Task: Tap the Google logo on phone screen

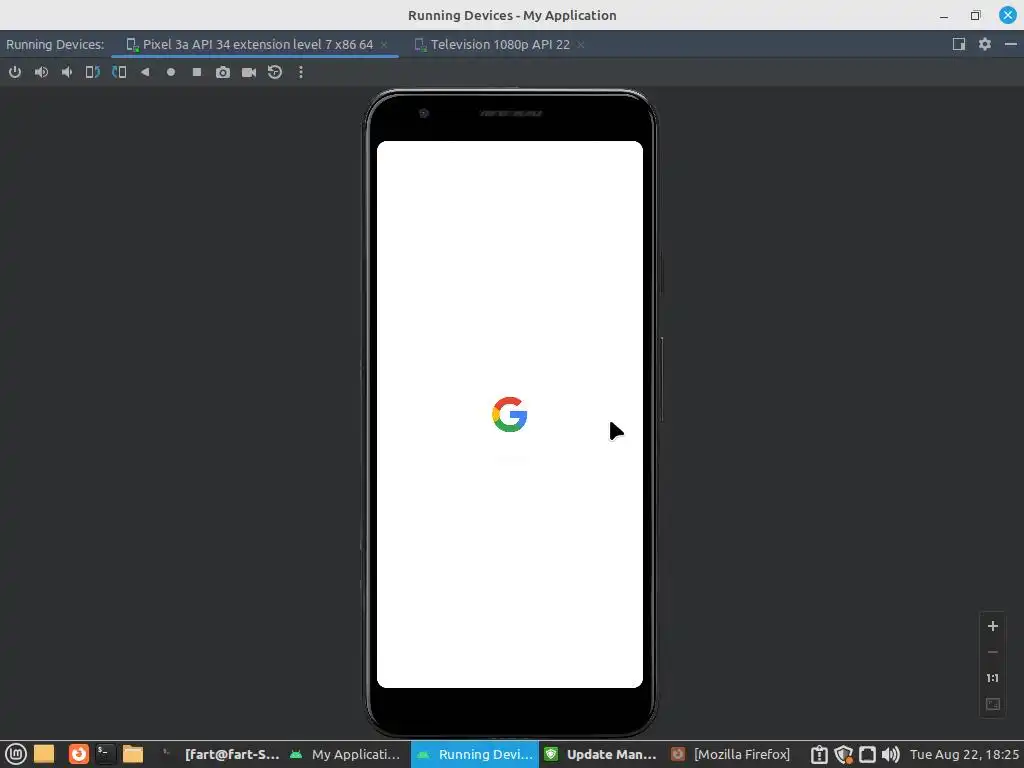Action: click(509, 414)
